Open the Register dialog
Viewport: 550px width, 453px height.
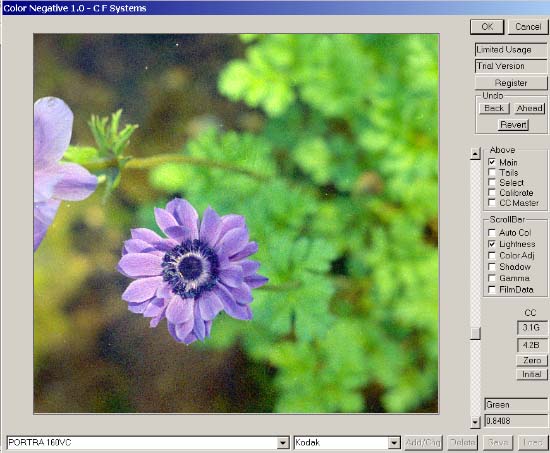click(511, 83)
